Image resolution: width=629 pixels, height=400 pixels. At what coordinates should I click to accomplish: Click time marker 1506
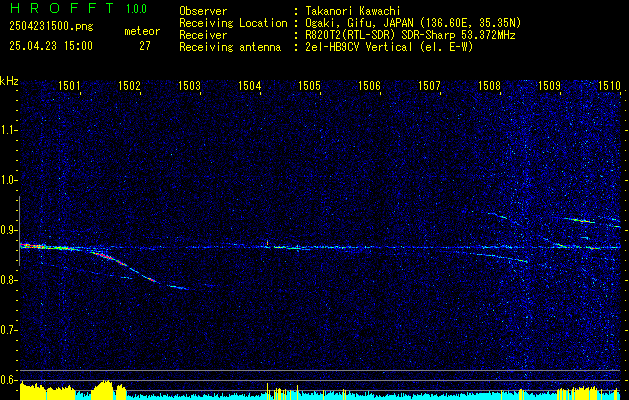point(369,85)
